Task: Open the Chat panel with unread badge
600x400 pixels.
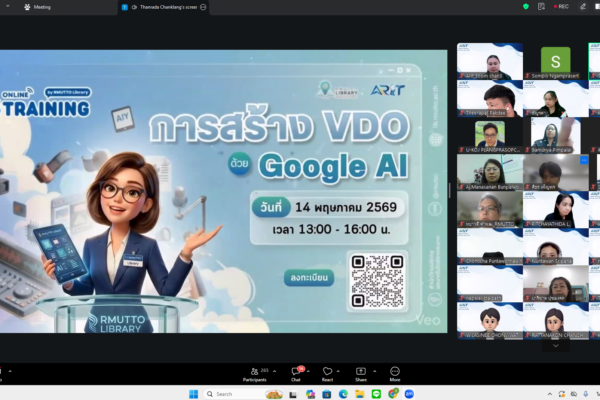Action: (296, 374)
